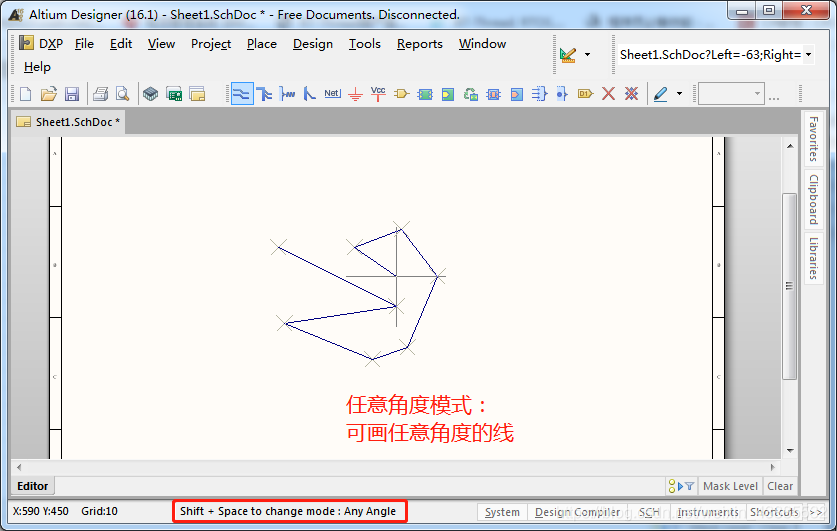Viewport: 837px width, 531px height.
Task: Click the vertical scrollbar up arrow
Action: (x=790, y=146)
